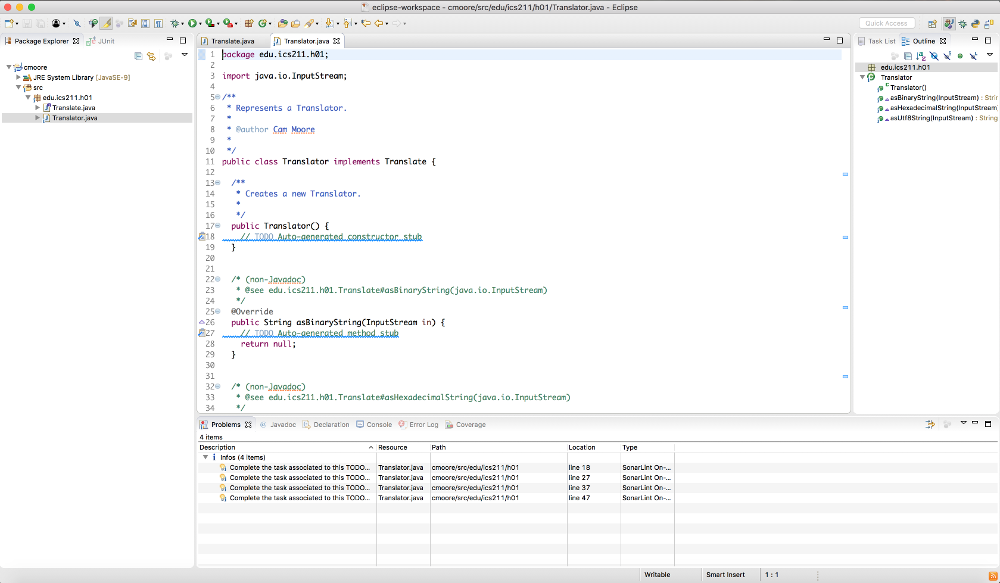
Task: Toggle Hide Static Members in Outline
Action: pyautogui.click(x=947, y=56)
